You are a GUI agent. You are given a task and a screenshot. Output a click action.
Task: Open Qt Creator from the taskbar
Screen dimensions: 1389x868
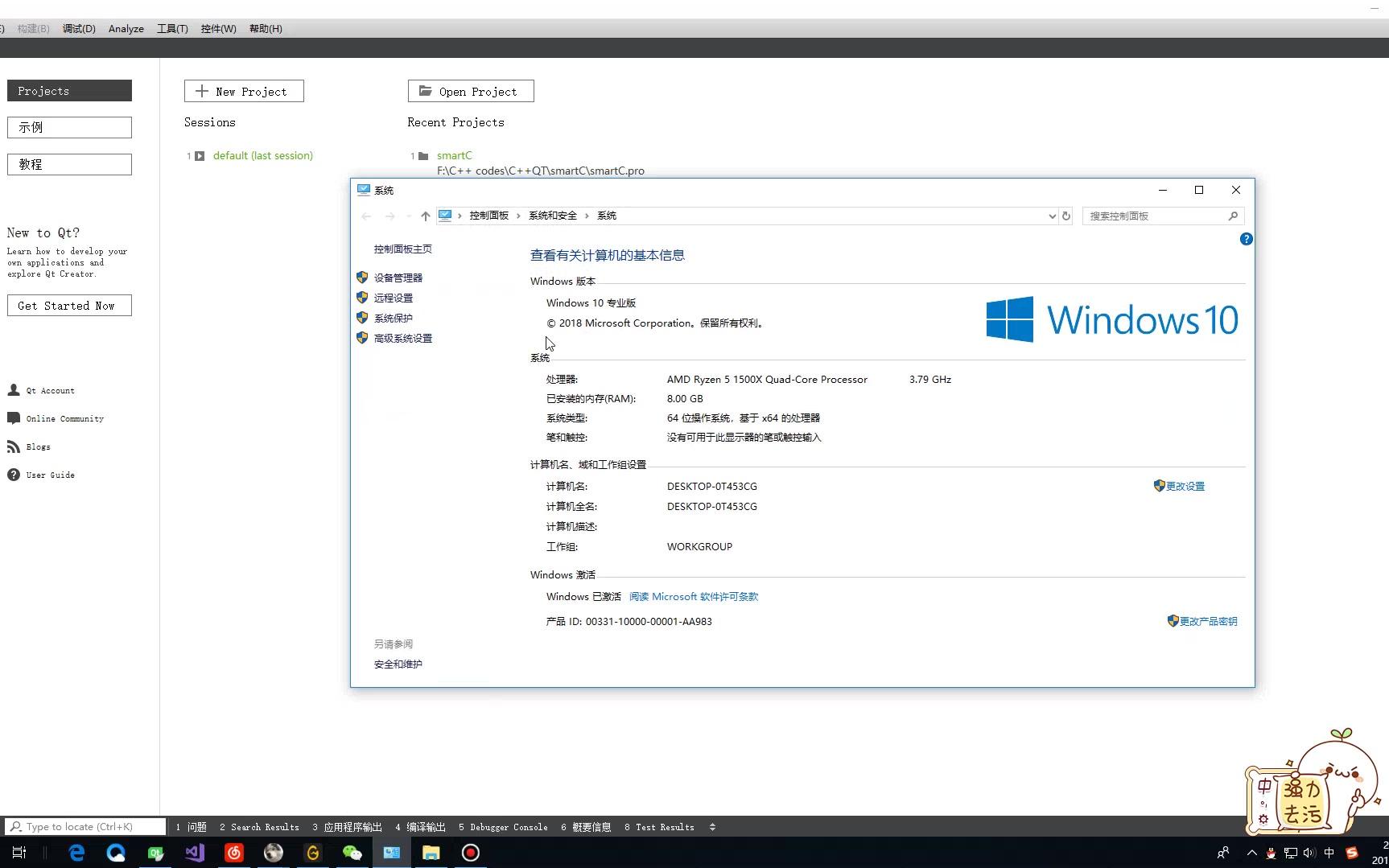[155, 853]
